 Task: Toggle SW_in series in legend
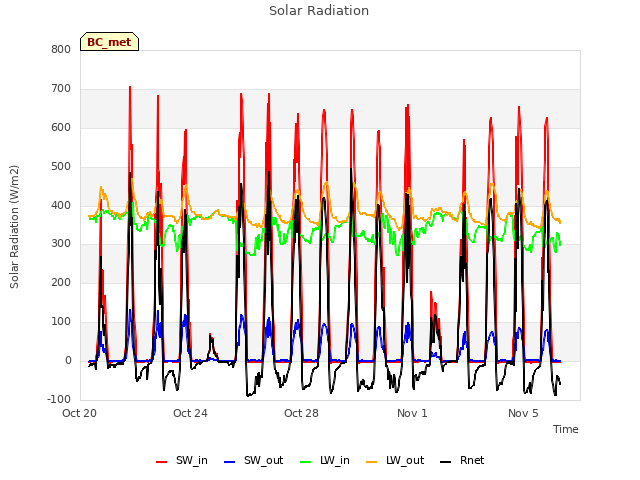pyautogui.click(x=182, y=460)
